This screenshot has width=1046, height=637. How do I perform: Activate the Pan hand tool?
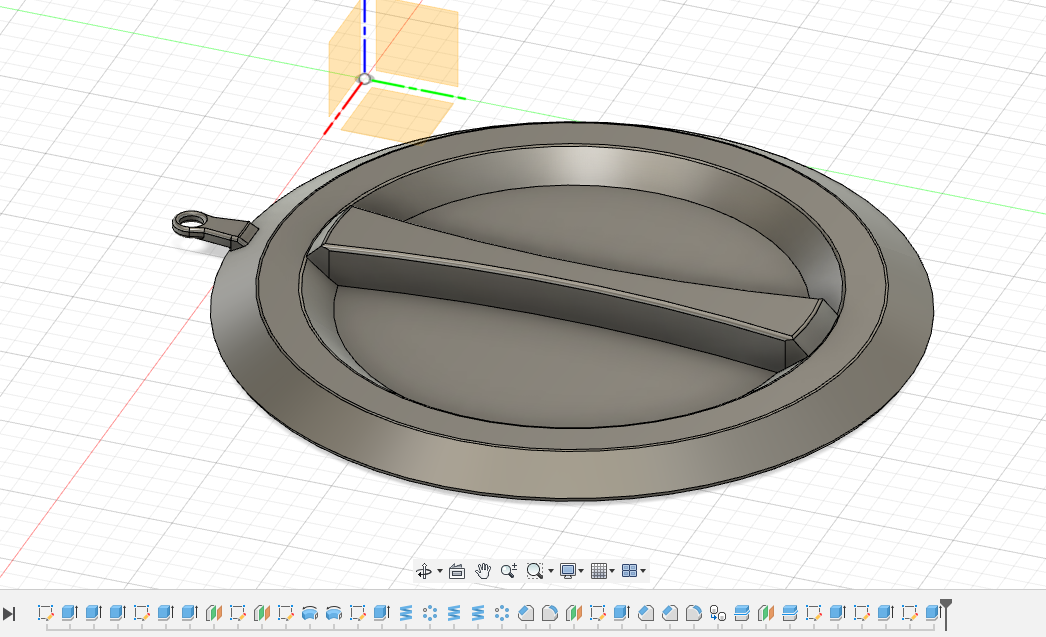[x=483, y=571]
